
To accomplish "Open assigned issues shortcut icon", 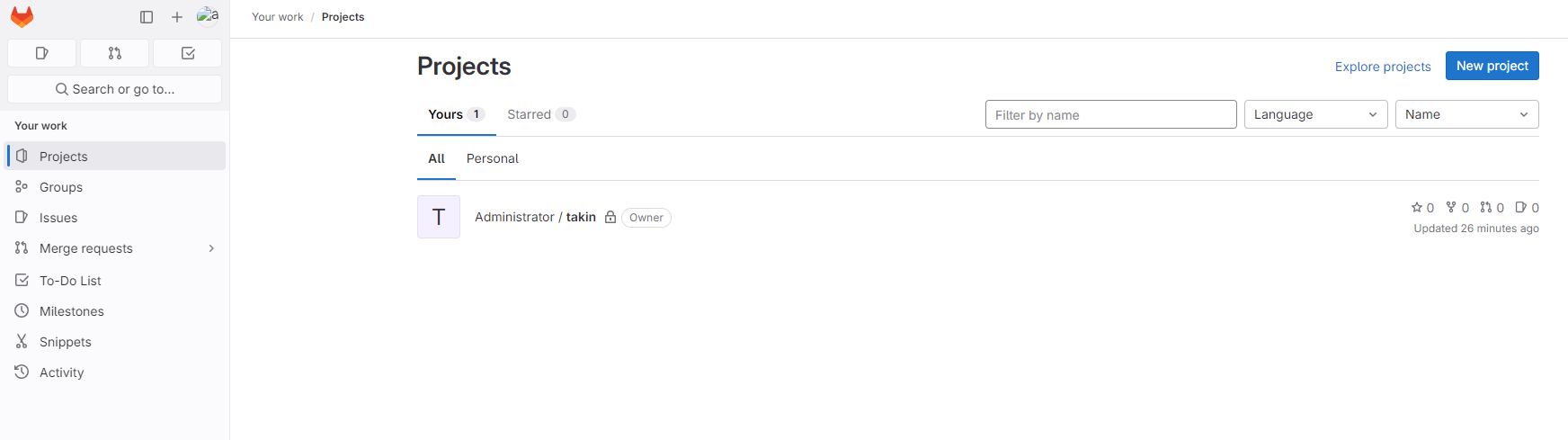I will tap(41, 53).
